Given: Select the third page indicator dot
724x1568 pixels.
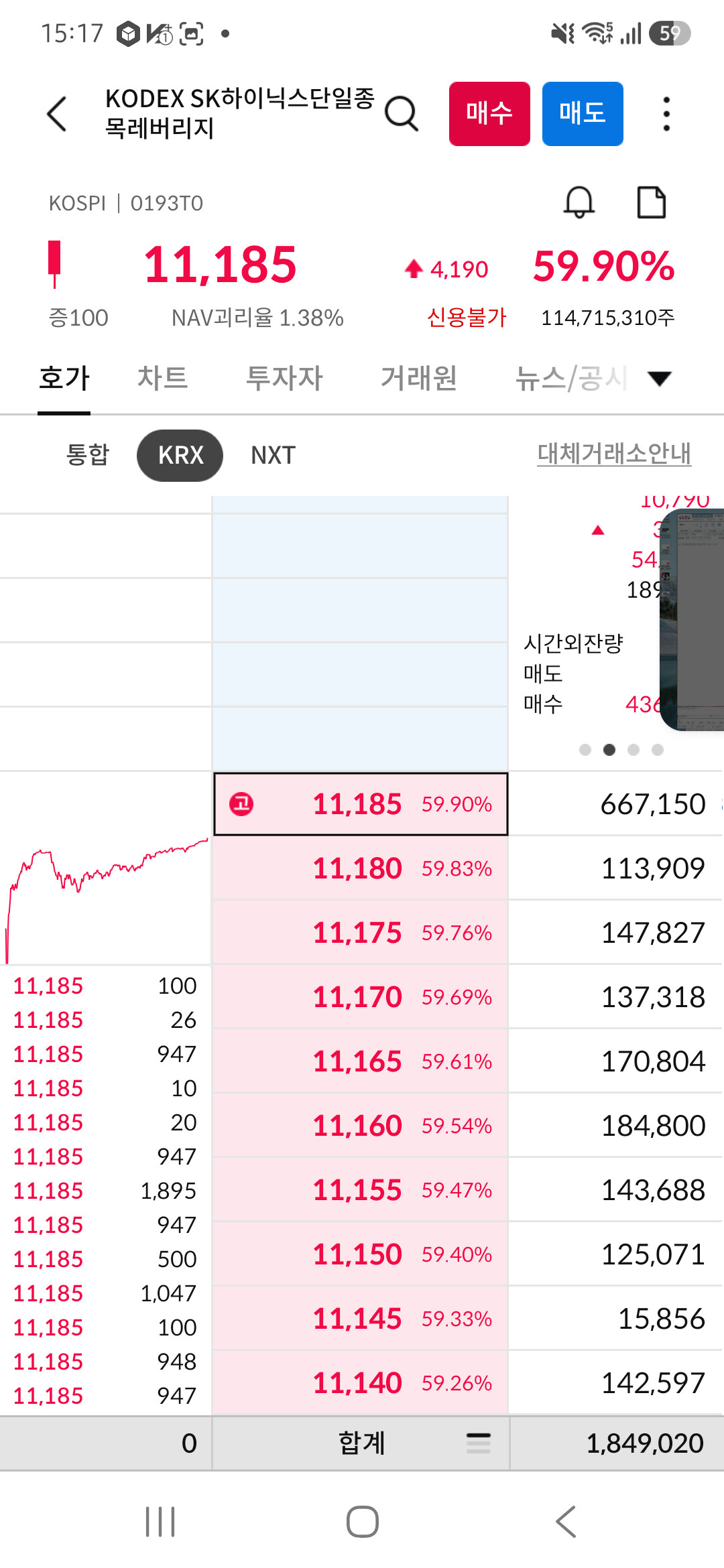Looking at the screenshot, I should pos(633,750).
